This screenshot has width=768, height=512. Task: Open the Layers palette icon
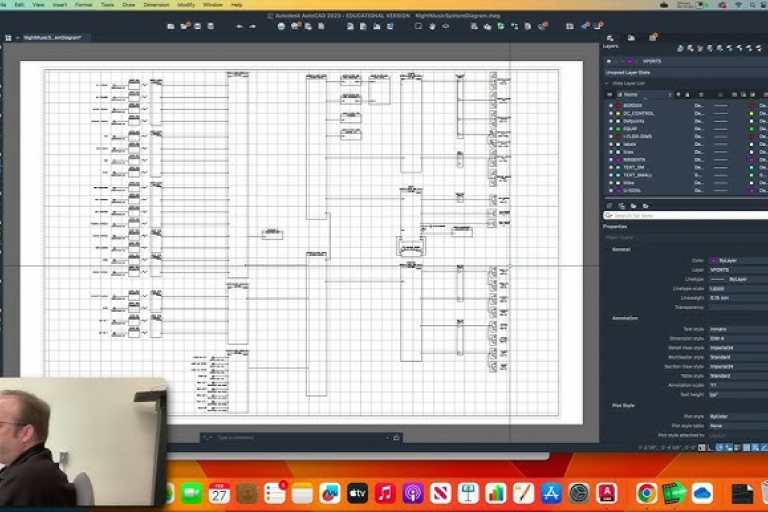tap(610, 38)
